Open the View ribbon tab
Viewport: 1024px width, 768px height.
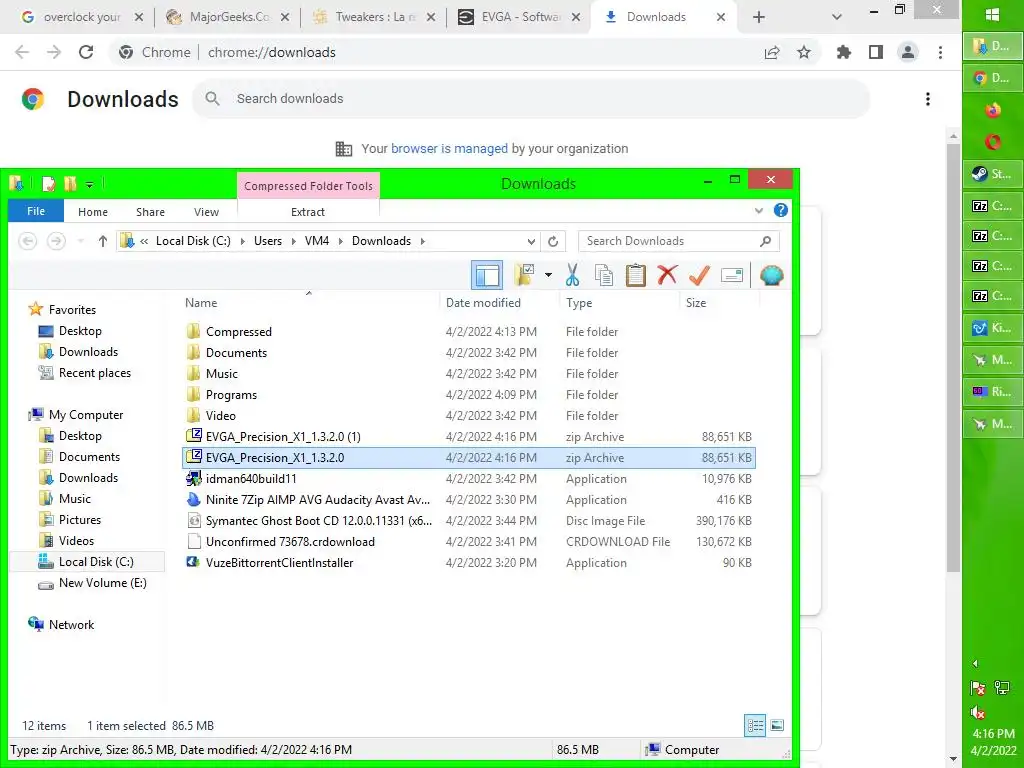pyautogui.click(x=206, y=212)
